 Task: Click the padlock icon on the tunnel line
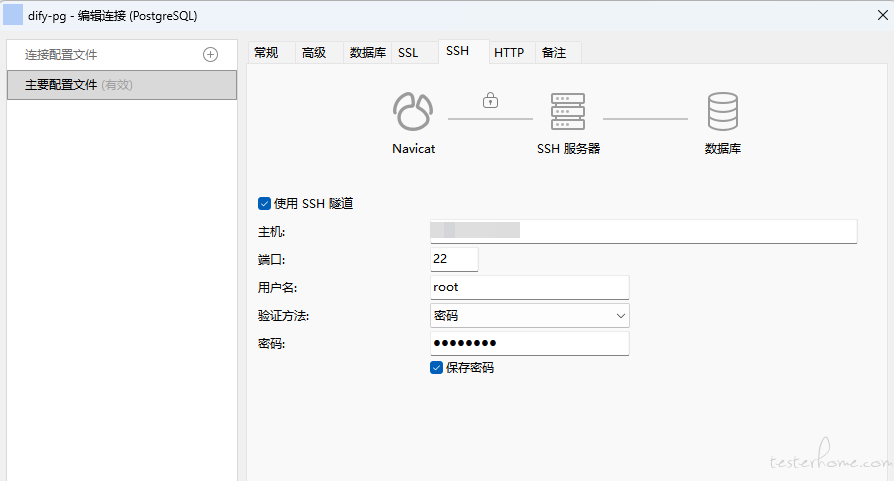tap(490, 100)
